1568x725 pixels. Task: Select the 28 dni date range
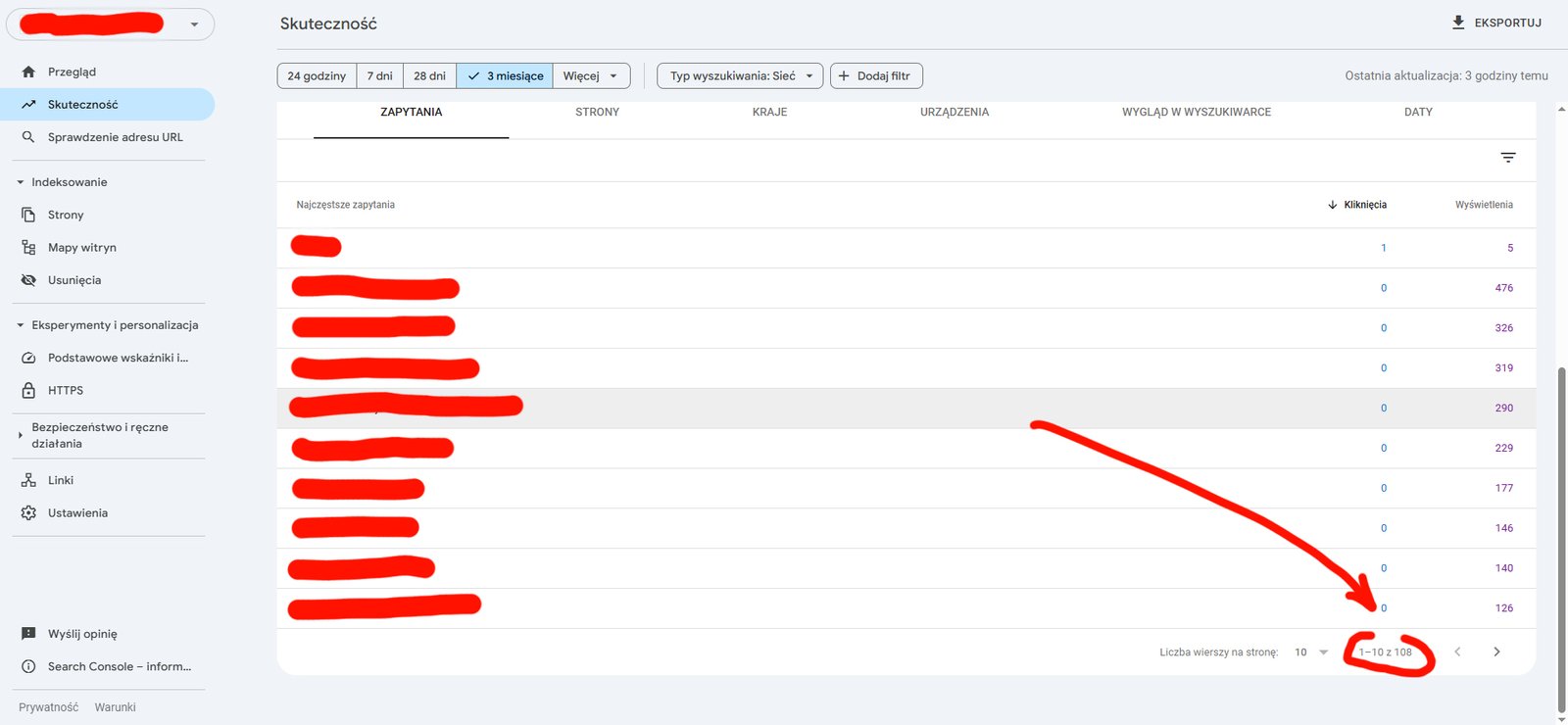pyautogui.click(x=429, y=76)
